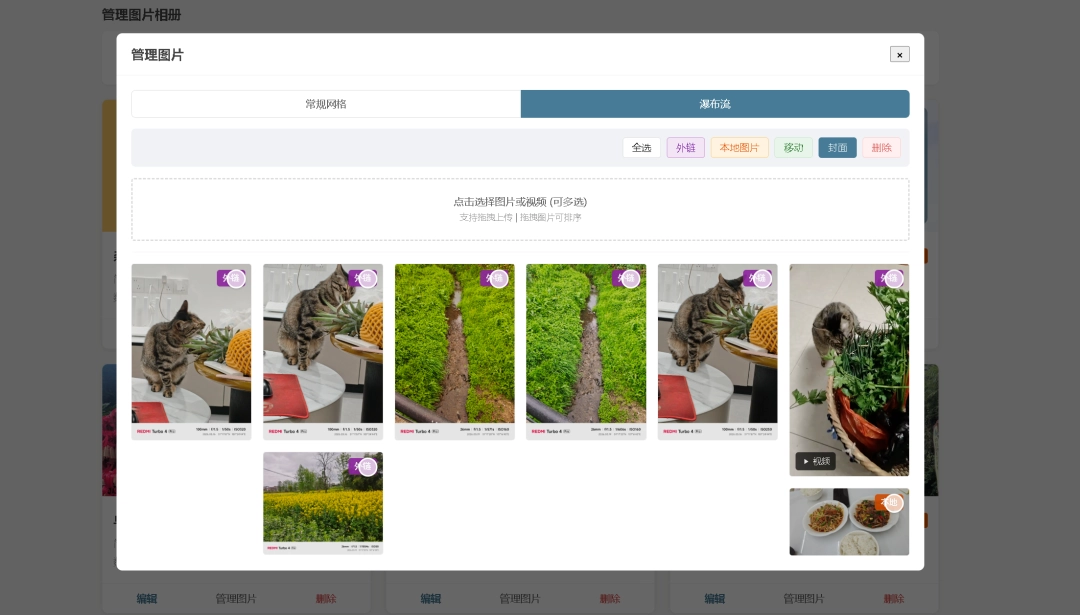The width and height of the screenshot is (1080, 615).
Task: Click the orange 本地图片 button
Action: pyautogui.click(x=739, y=148)
